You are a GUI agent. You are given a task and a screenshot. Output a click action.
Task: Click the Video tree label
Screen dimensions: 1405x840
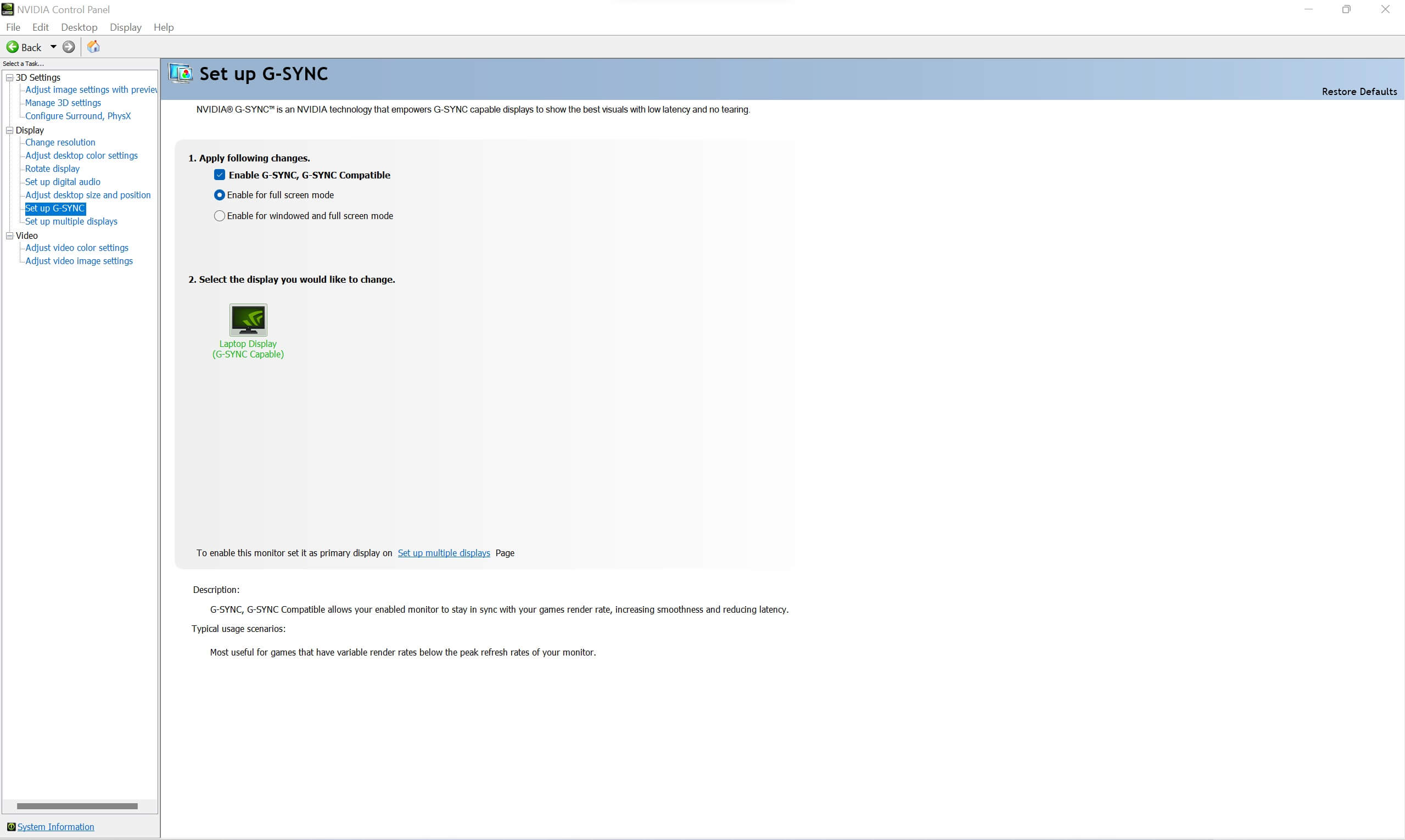click(26, 236)
